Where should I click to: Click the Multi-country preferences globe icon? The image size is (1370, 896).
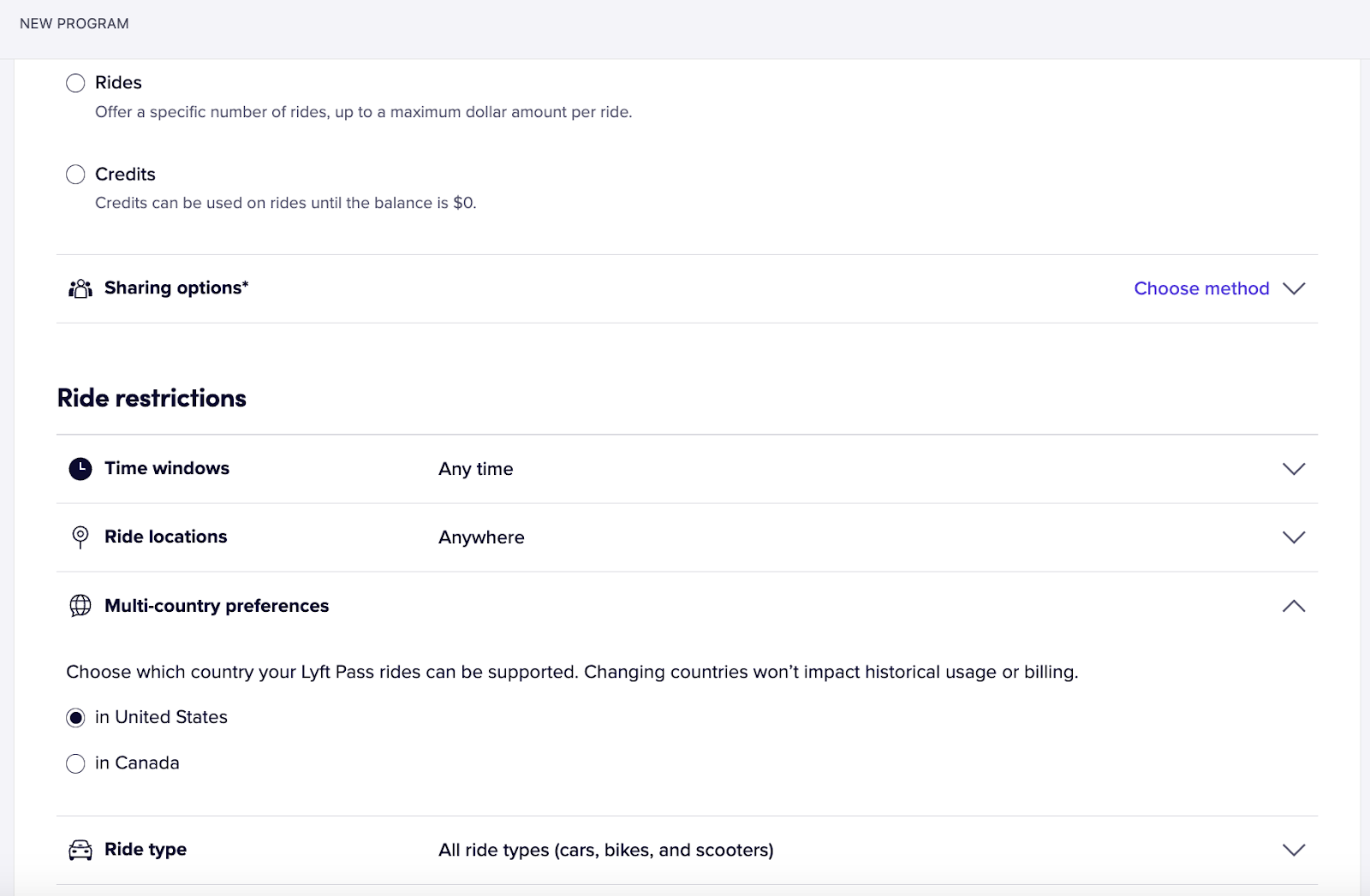tap(80, 606)
